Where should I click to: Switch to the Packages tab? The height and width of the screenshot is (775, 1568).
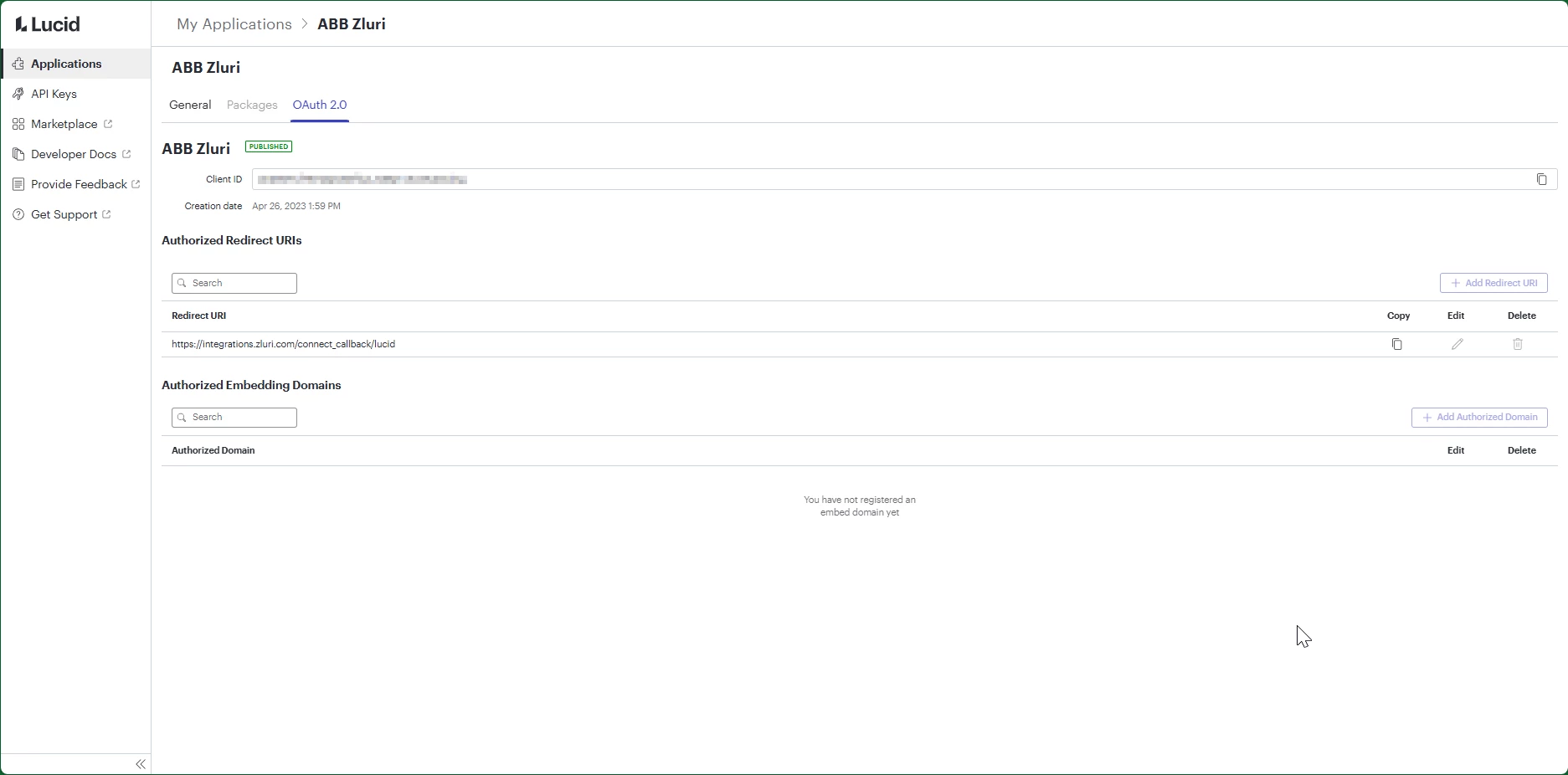pyautogui.click(x=252, y=105)
